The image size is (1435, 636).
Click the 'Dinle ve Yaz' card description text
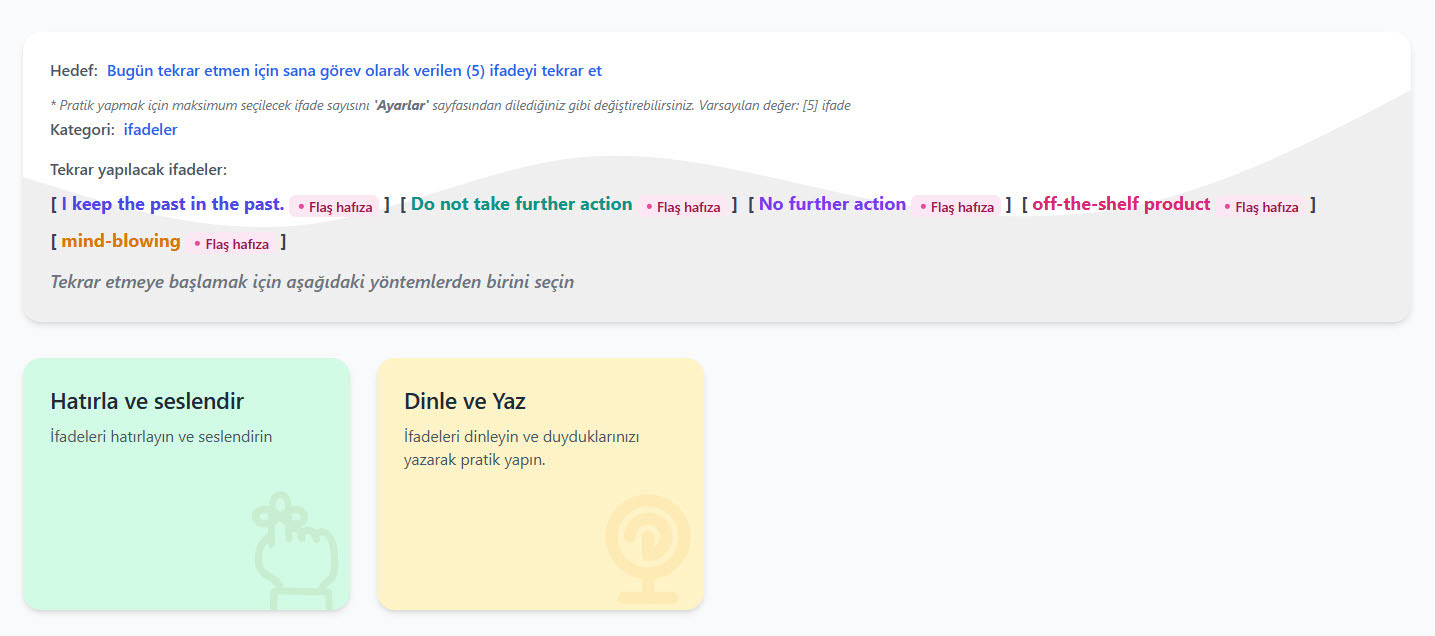coord(521,448)
